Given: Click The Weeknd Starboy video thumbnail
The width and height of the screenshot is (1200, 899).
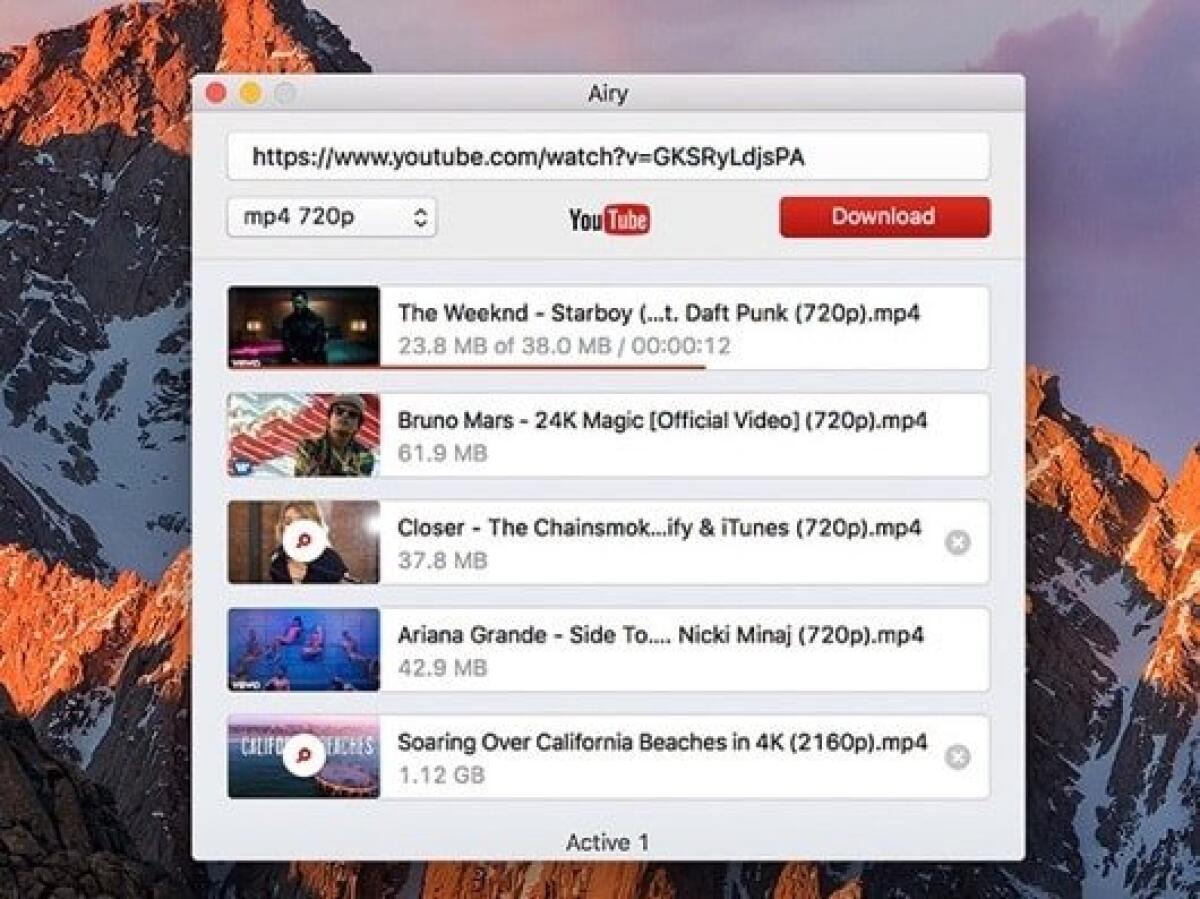Looking at the screenshot, I should [302, 325].
